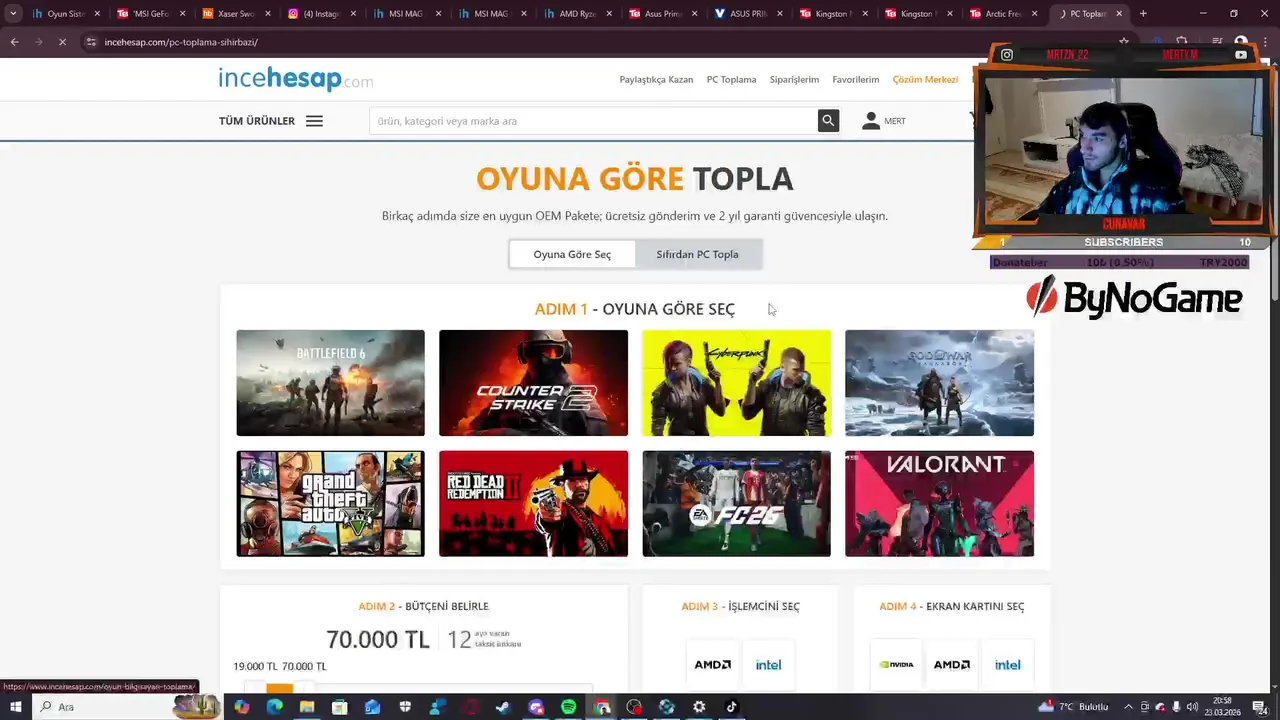Open Microsoft Store from taskbar
The height and width of the screenshot is (720, 1280).
[x=340, y=707]
